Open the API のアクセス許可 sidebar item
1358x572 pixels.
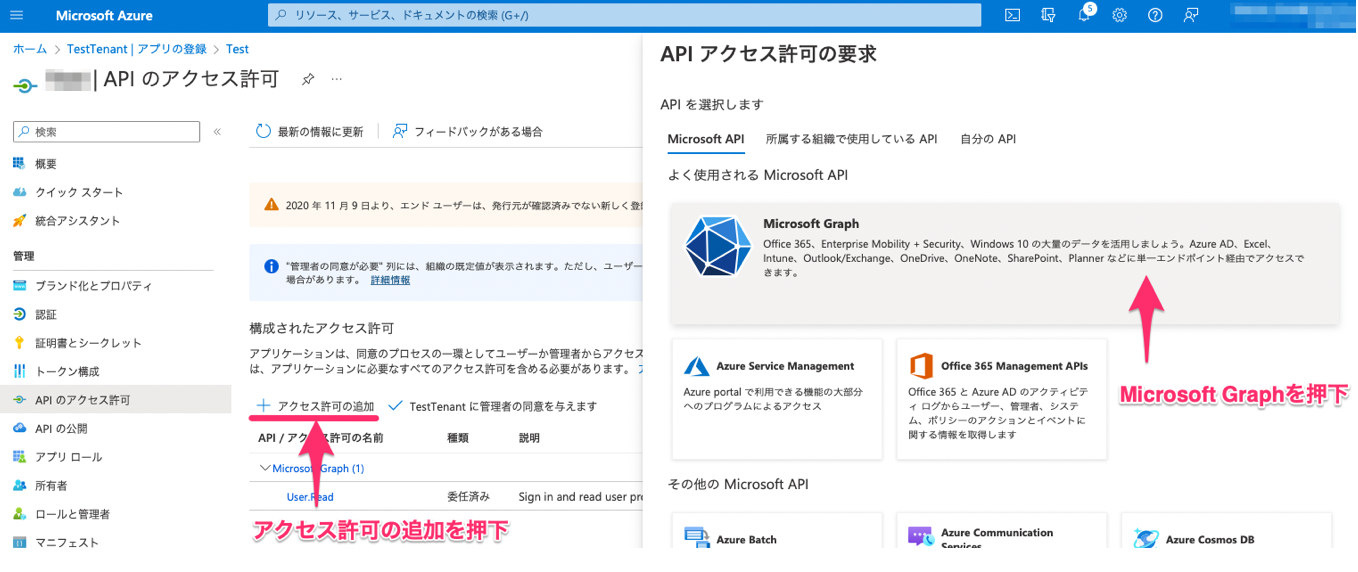click(x=116, y=400)
